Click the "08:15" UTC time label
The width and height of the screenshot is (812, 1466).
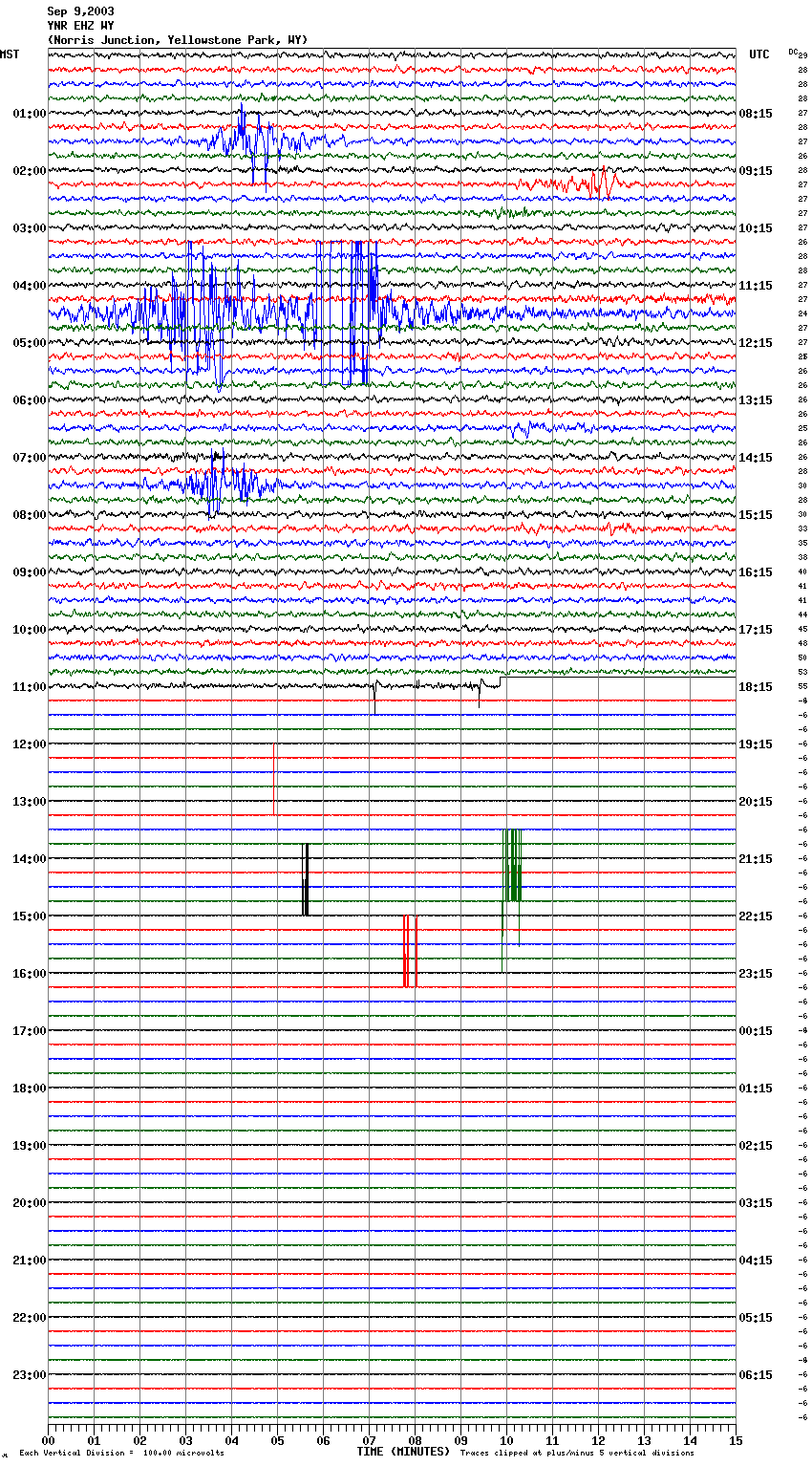coord(756,114)
